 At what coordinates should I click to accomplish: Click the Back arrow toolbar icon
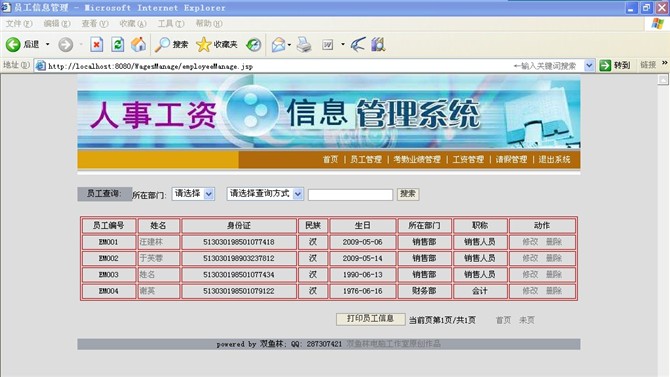[x=13, y=44]
